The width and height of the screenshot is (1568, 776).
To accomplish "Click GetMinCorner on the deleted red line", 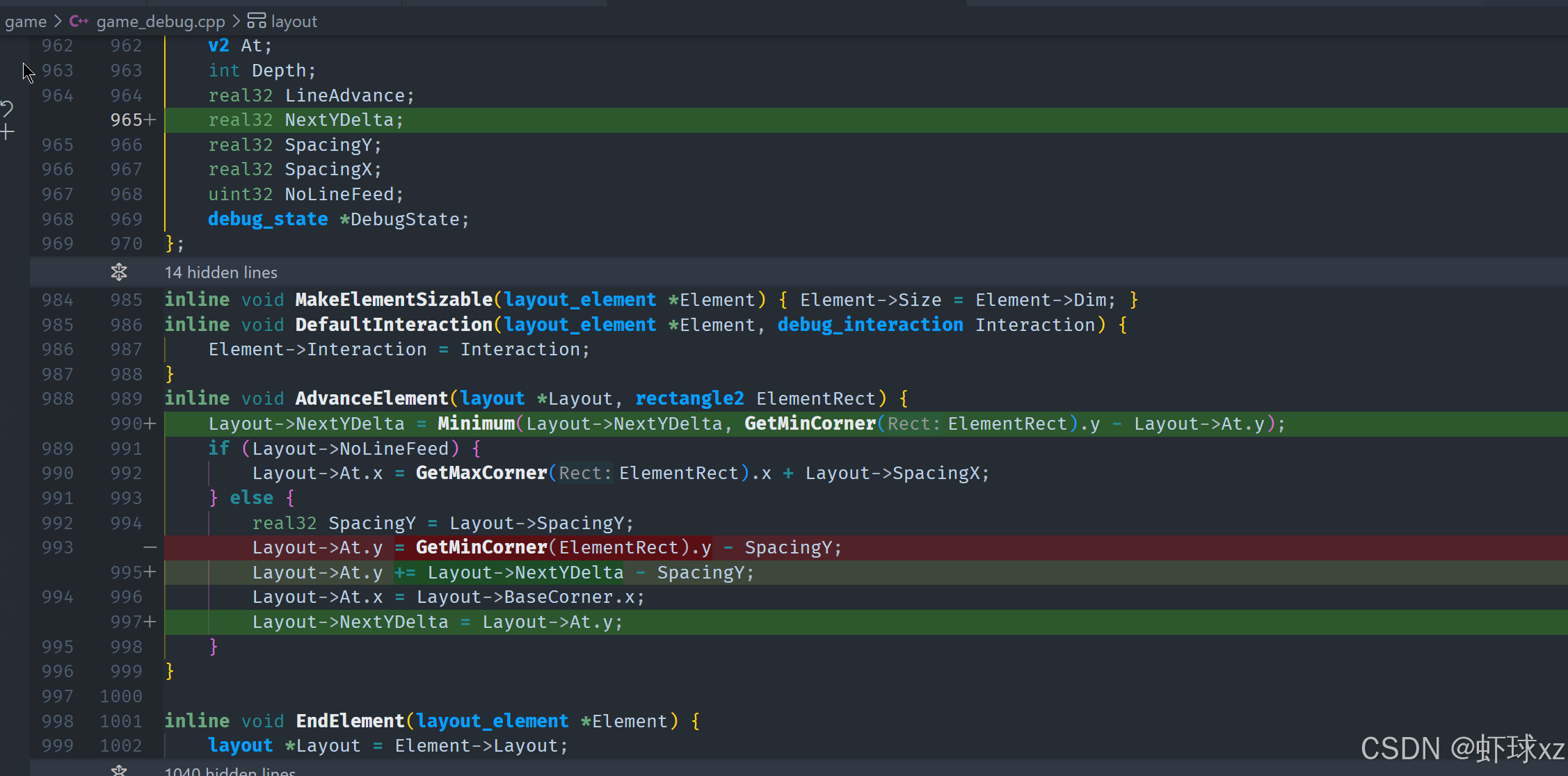I will 481,548.
